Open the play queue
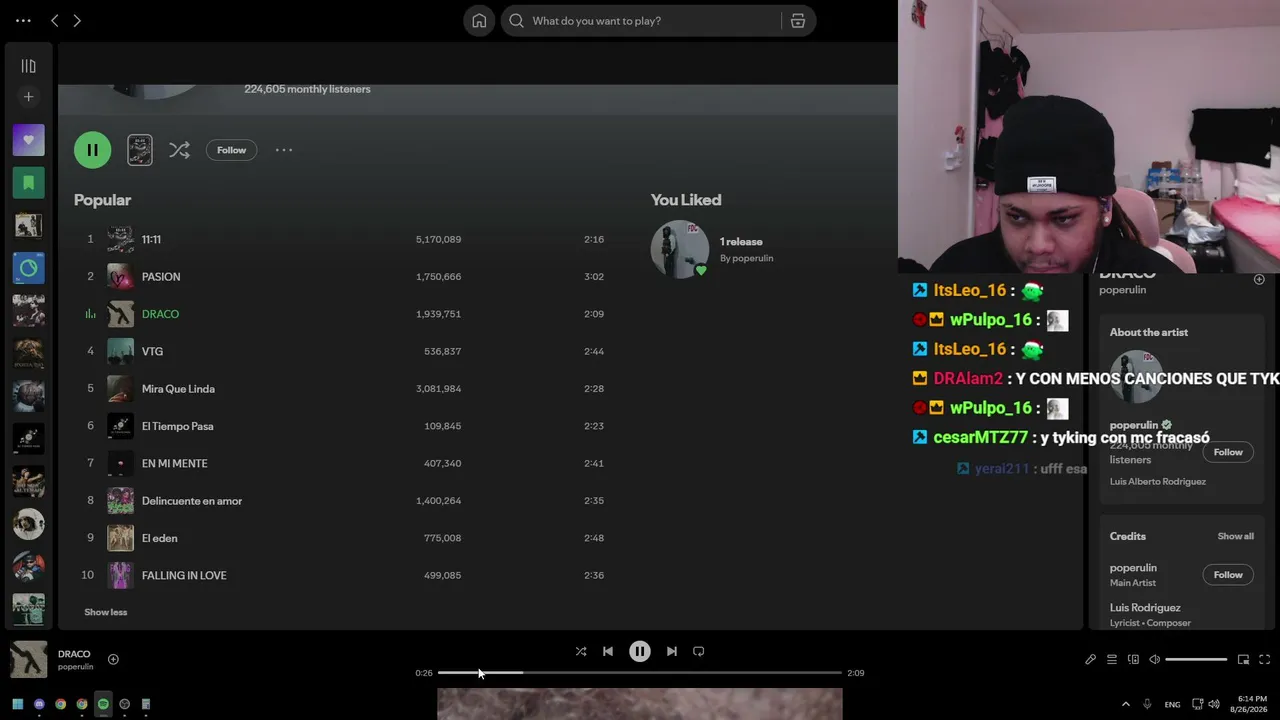 point(1111,660)
